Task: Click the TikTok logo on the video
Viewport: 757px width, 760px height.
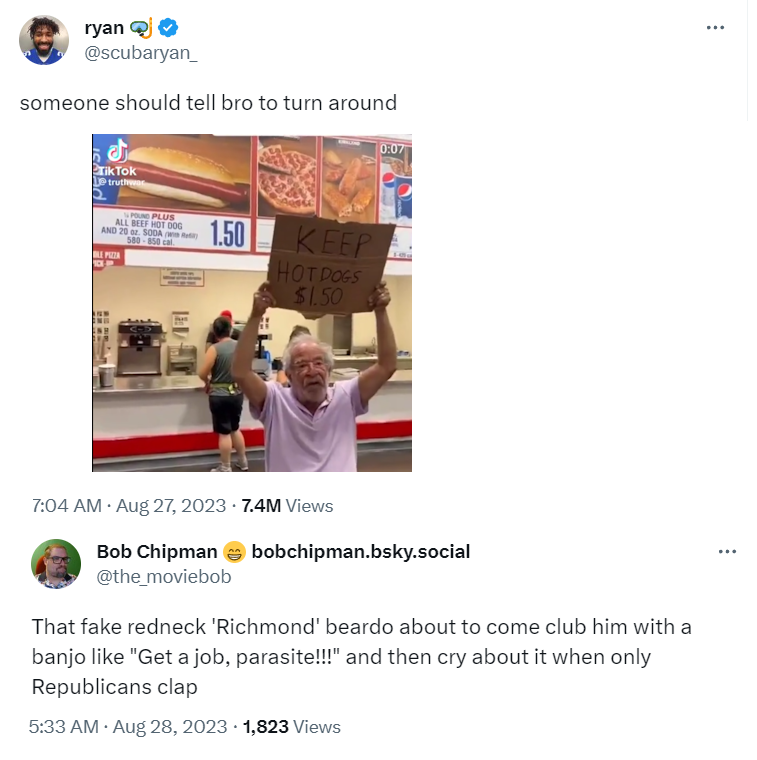Action: click(116, 152)
